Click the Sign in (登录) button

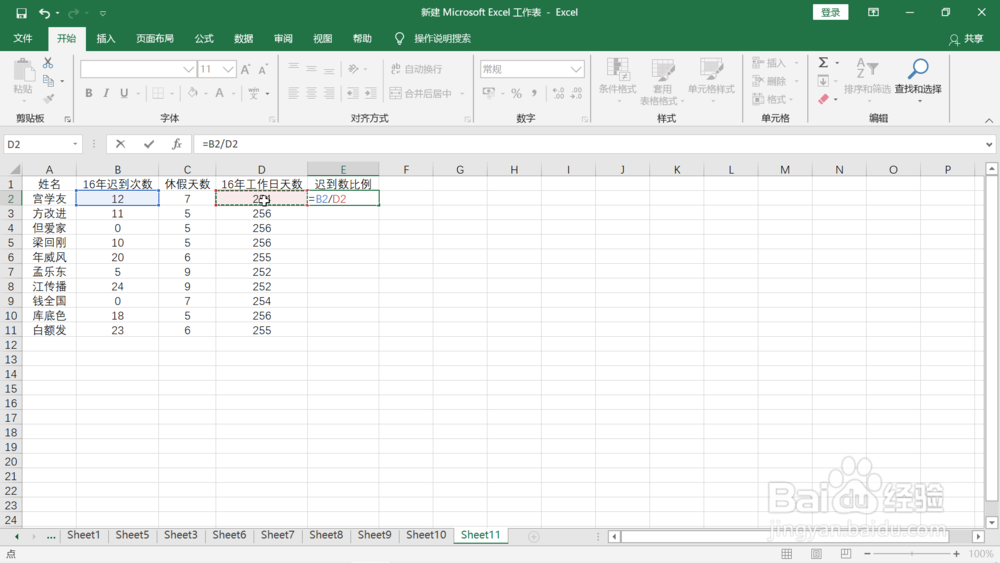point(830,12)
